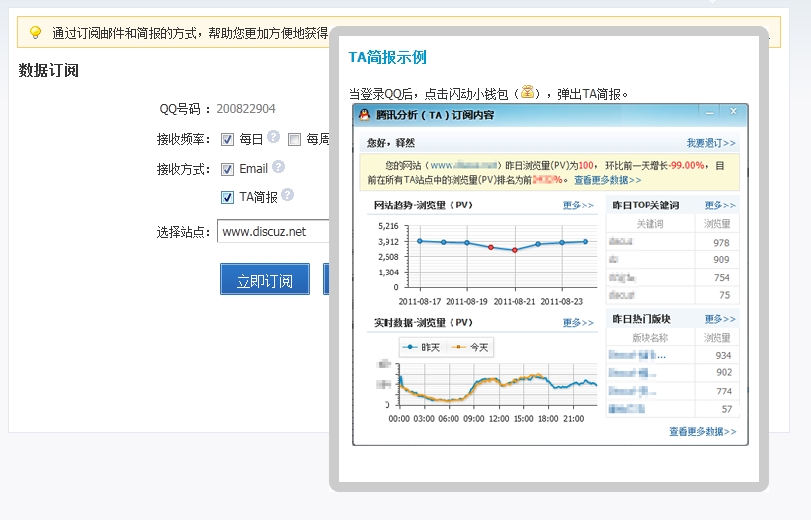Click 查看更多数据>> in yellow notice
Viewport: 811px width, 520px height.
[607, 180]
